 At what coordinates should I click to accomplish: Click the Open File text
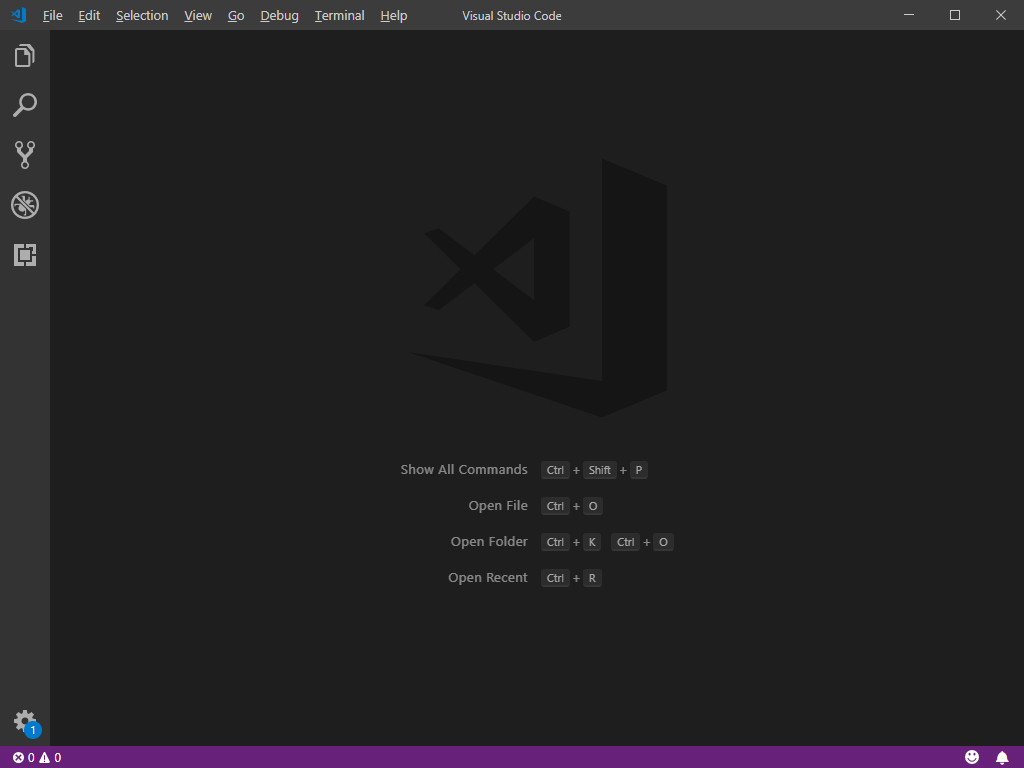498,505
